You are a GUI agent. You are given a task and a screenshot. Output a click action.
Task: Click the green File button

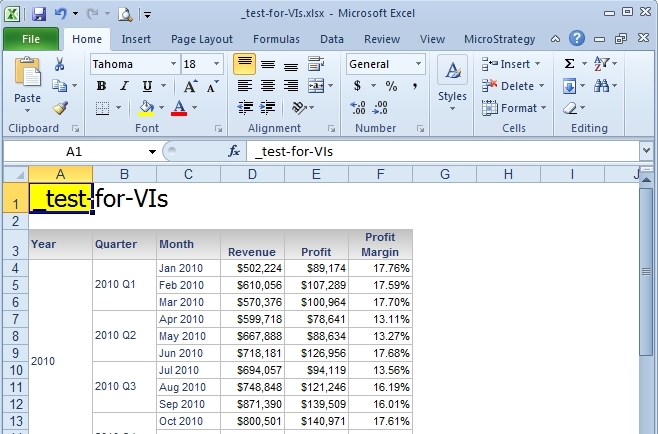pyautogui.click(x=30, y=39)
